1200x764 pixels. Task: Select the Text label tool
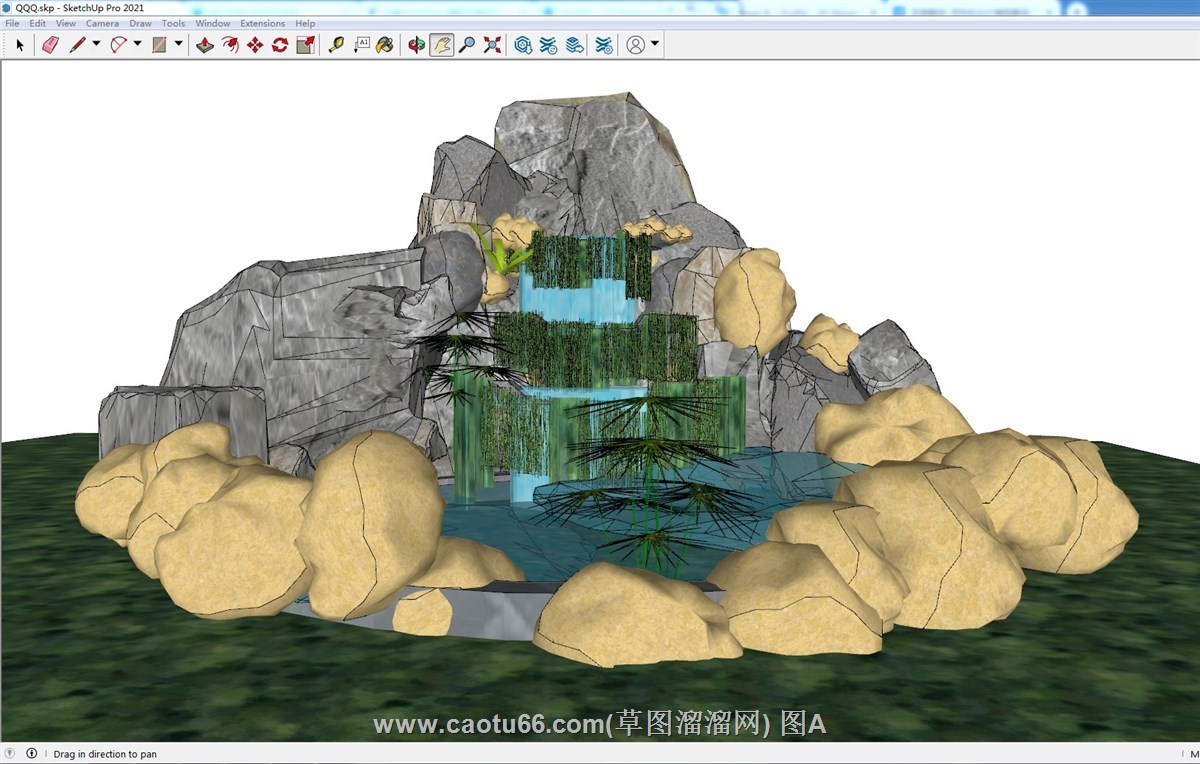(x=362, y=45)
